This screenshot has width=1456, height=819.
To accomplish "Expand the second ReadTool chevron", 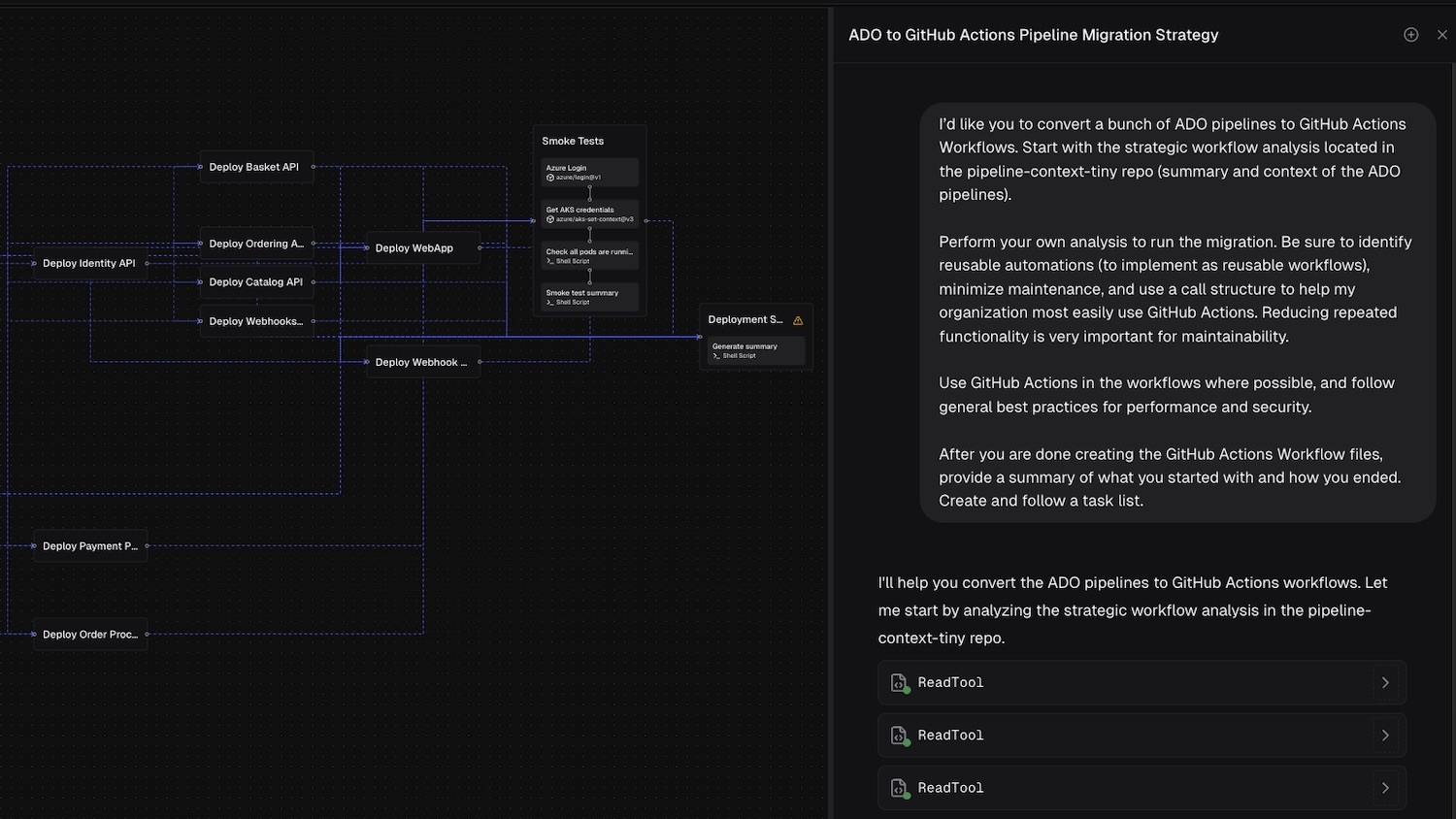I will click(x=1385, y=736).
